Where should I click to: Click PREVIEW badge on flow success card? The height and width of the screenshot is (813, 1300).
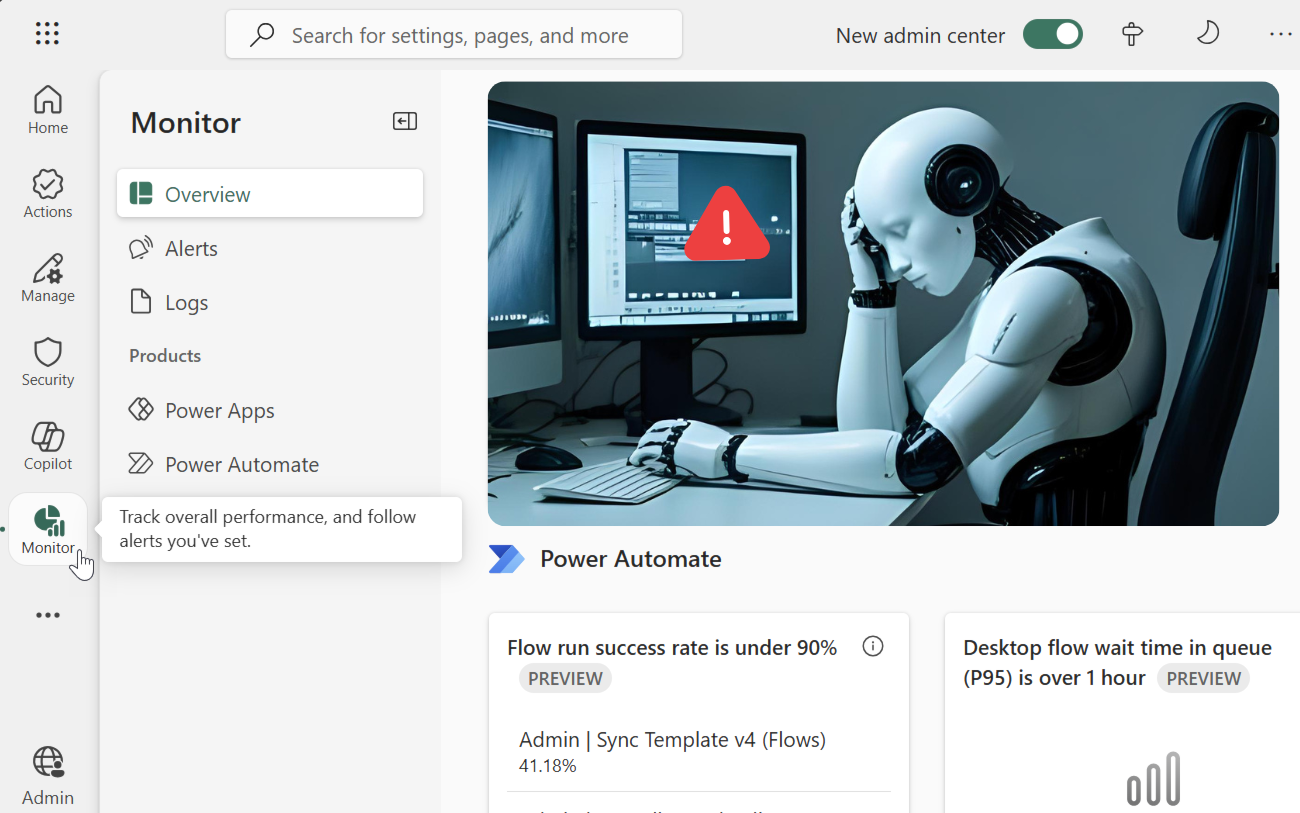point(565,678)
